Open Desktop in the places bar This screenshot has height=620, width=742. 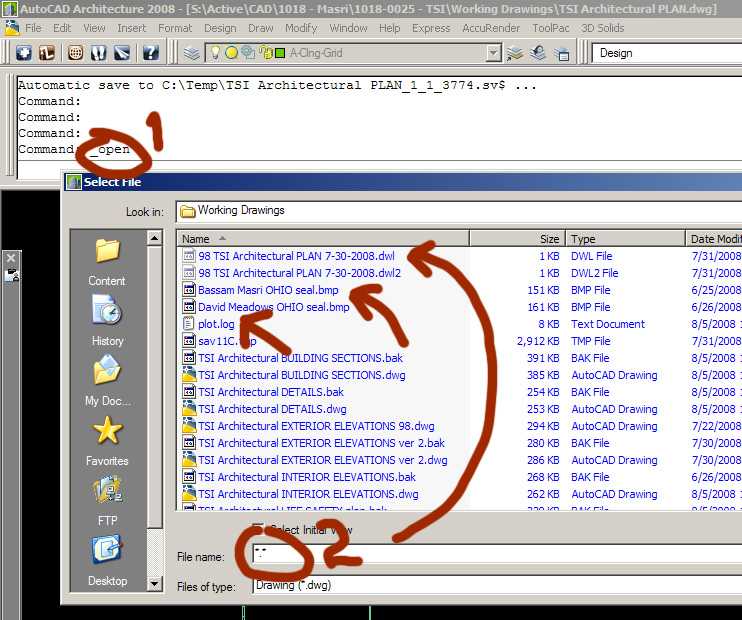[x=107, y=560]
